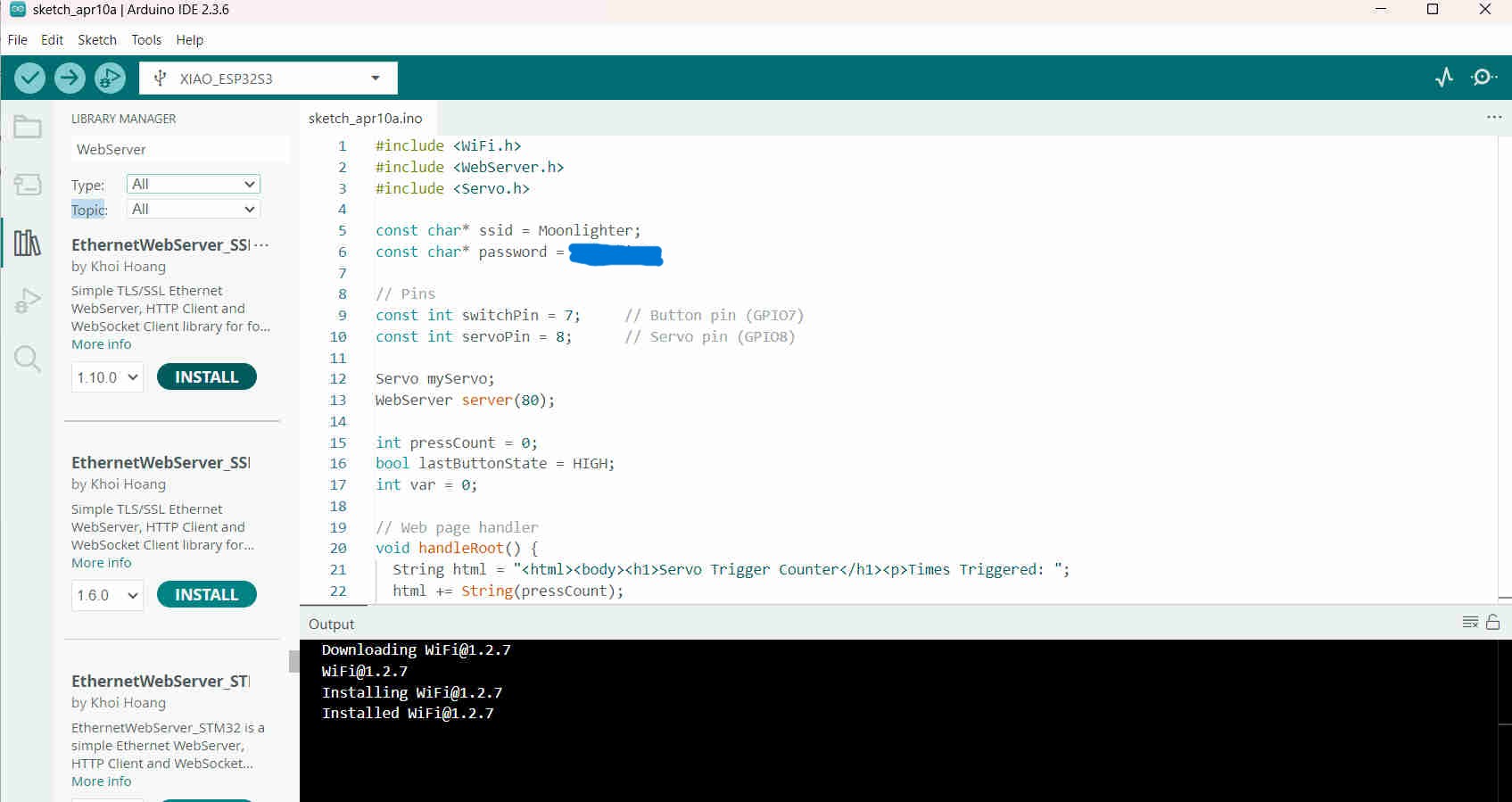Viewport: 1512px width, 802px height.
Task: Start Debugging with the play-bug icon
Action: point(110,79)
